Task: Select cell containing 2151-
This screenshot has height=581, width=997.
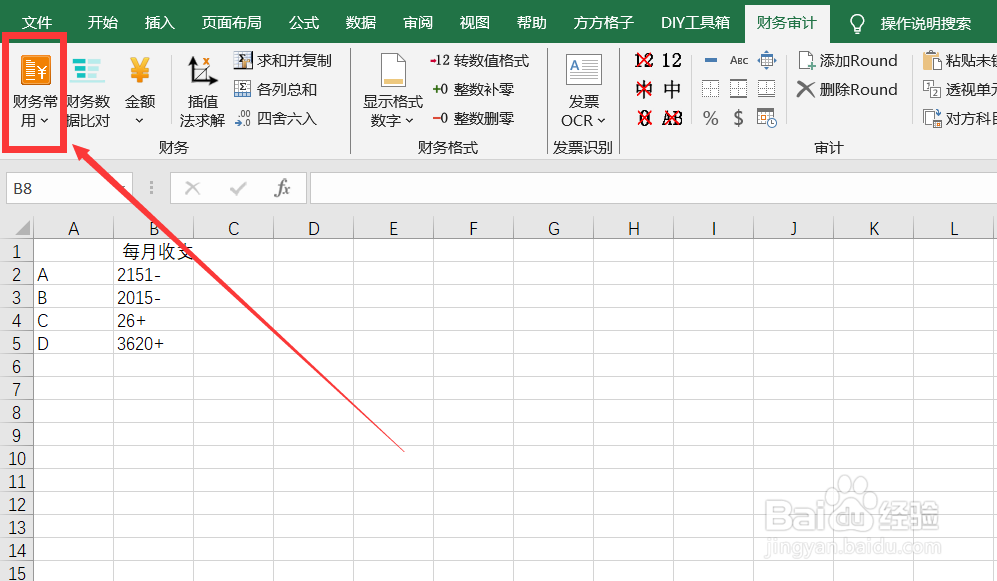Action: tap(154, 274)
